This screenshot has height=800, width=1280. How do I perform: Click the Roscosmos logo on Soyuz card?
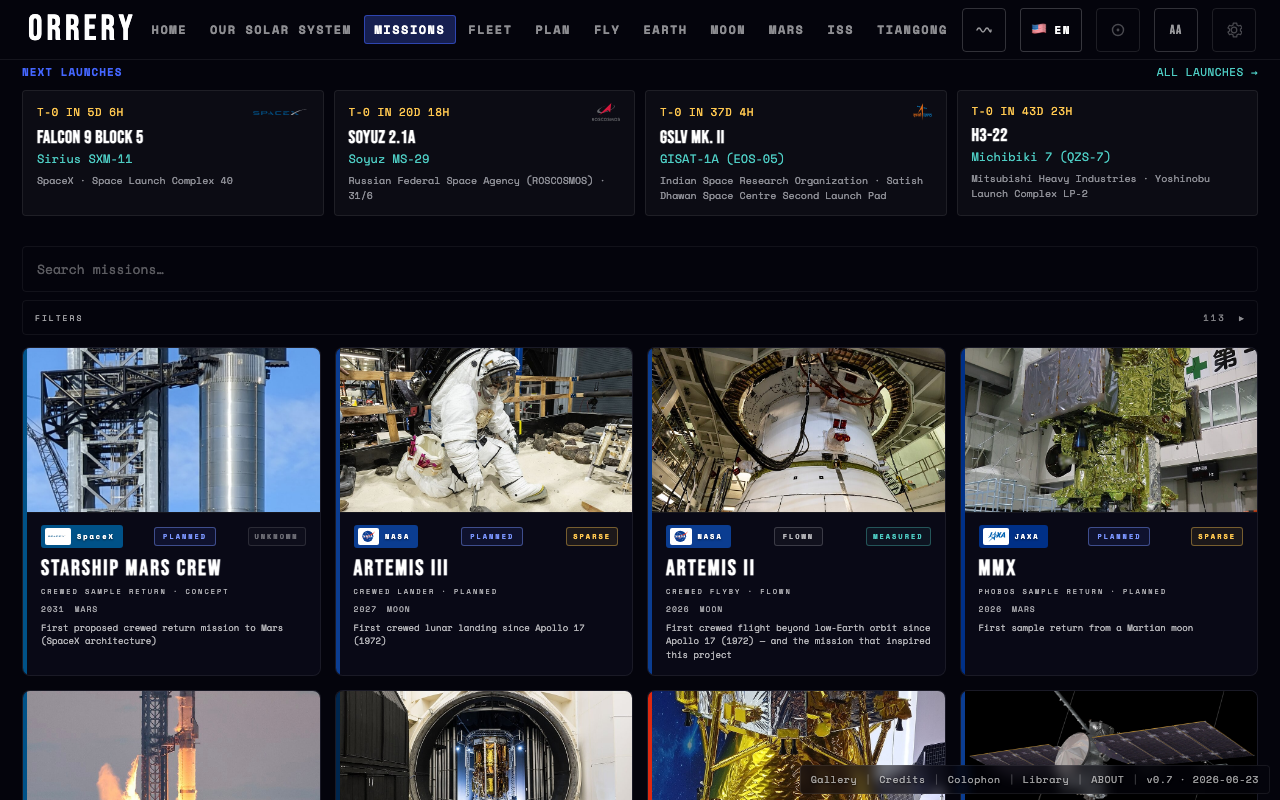pyautogui.click(x=606, y=112)
